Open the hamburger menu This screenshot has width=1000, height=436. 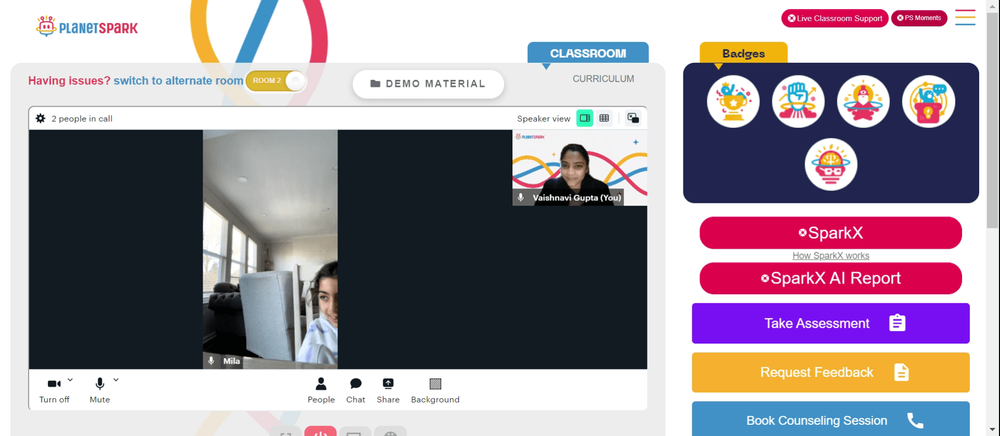965,17
